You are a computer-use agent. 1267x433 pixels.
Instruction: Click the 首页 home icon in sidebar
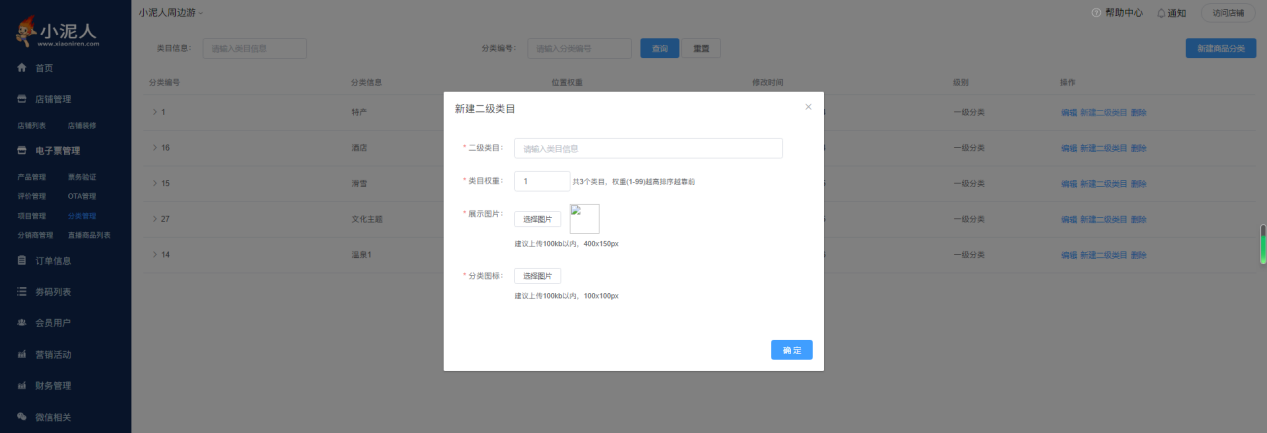(21, 68)
